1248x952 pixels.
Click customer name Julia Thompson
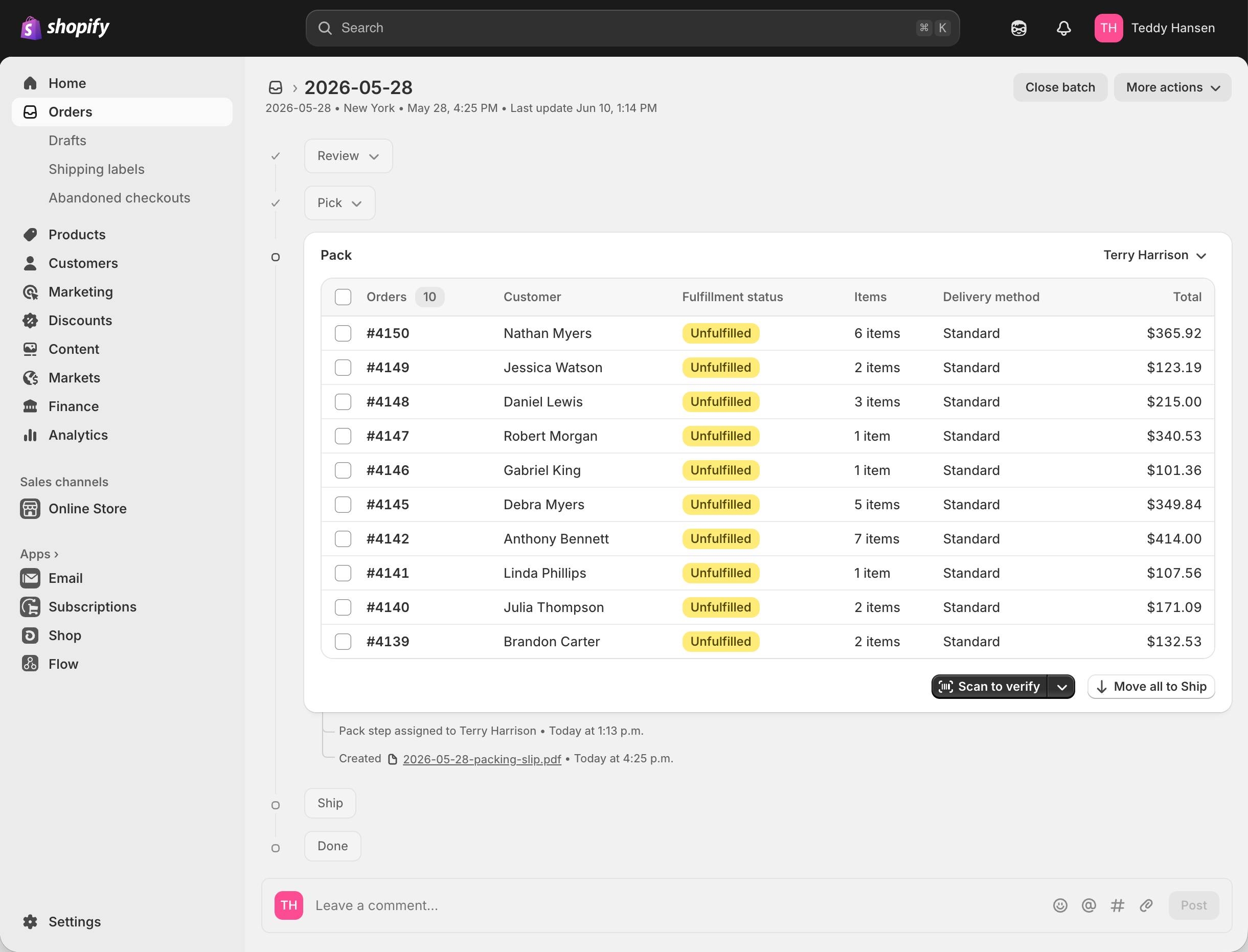point(554,607)
